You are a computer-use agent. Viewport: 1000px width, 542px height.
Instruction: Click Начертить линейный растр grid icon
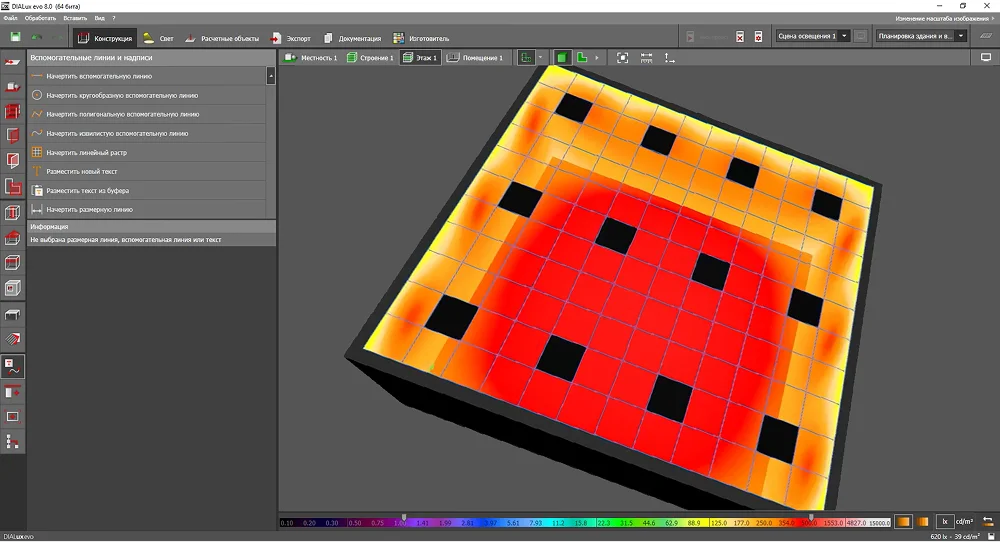click(x=37, y=153)
